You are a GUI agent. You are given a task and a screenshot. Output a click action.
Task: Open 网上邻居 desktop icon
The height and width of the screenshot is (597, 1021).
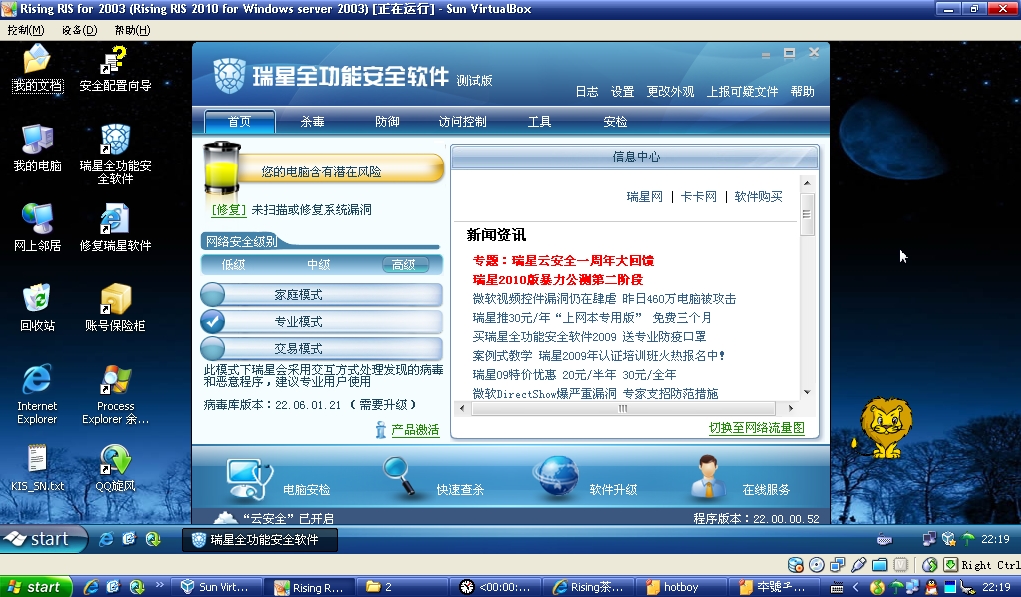tap(37, 228)
